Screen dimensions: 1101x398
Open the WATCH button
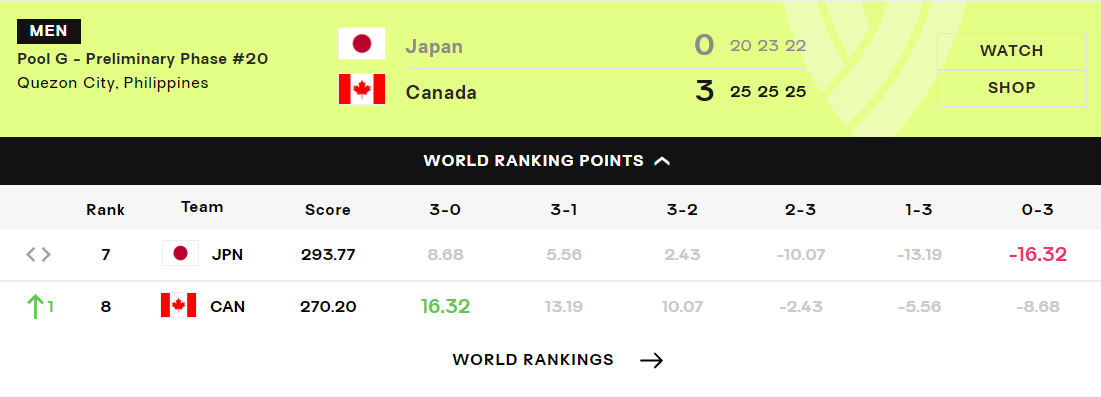[1011, 51]
